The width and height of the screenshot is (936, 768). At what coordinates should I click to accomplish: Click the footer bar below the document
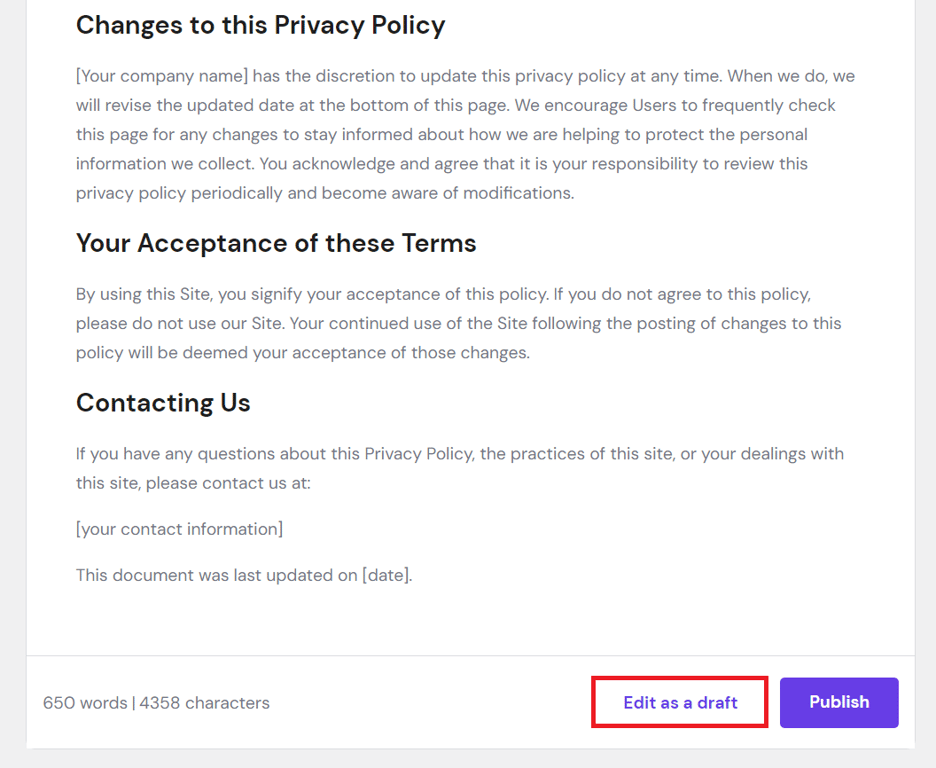coord(450,702)
